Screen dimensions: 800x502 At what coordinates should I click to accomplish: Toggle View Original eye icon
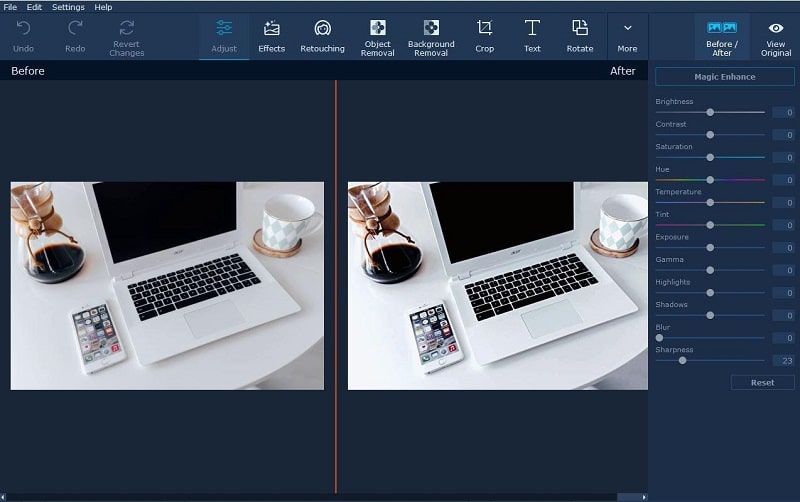(x=775, y=29)
